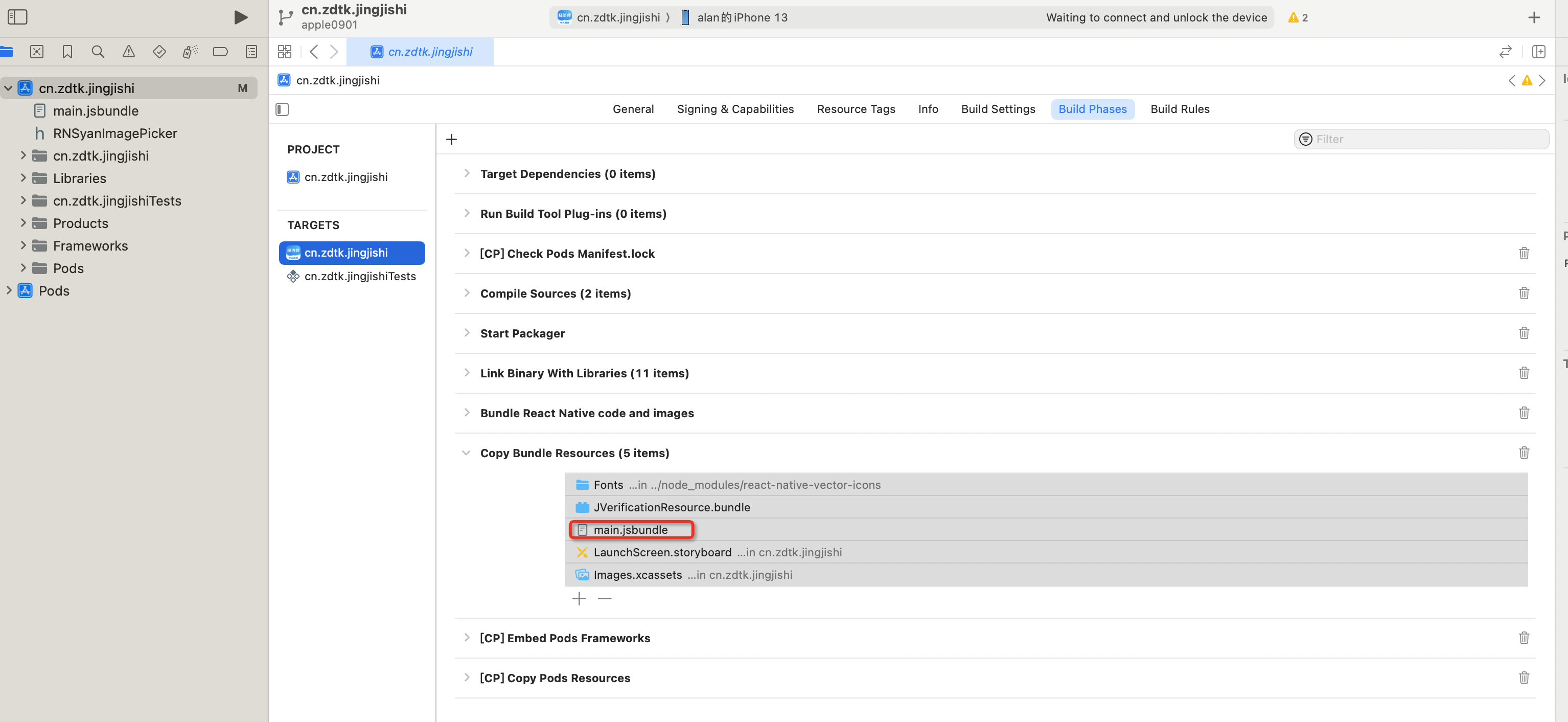This screenshot has height=722, width=1568.
Task: Select cn.zdtk.jingjishiTests target
Action: tap(360, 277)
